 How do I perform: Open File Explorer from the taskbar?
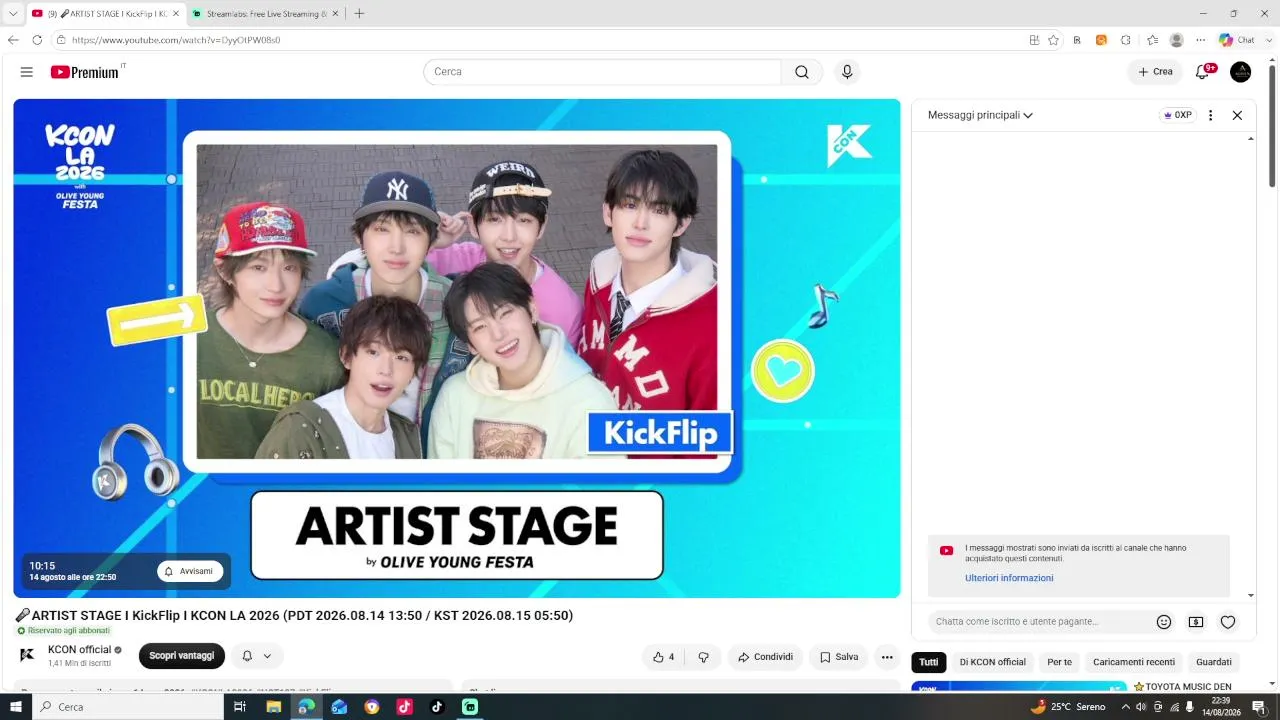pyautogui.click(x=273, y=707)
